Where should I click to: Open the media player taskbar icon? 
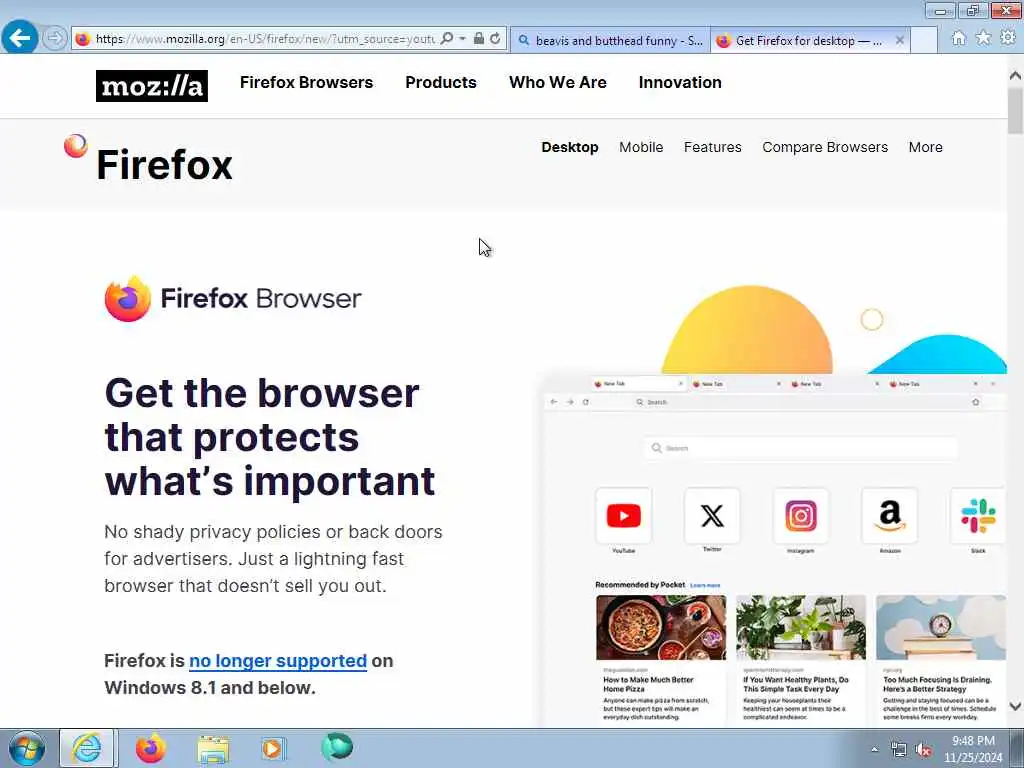pos(272,748)
